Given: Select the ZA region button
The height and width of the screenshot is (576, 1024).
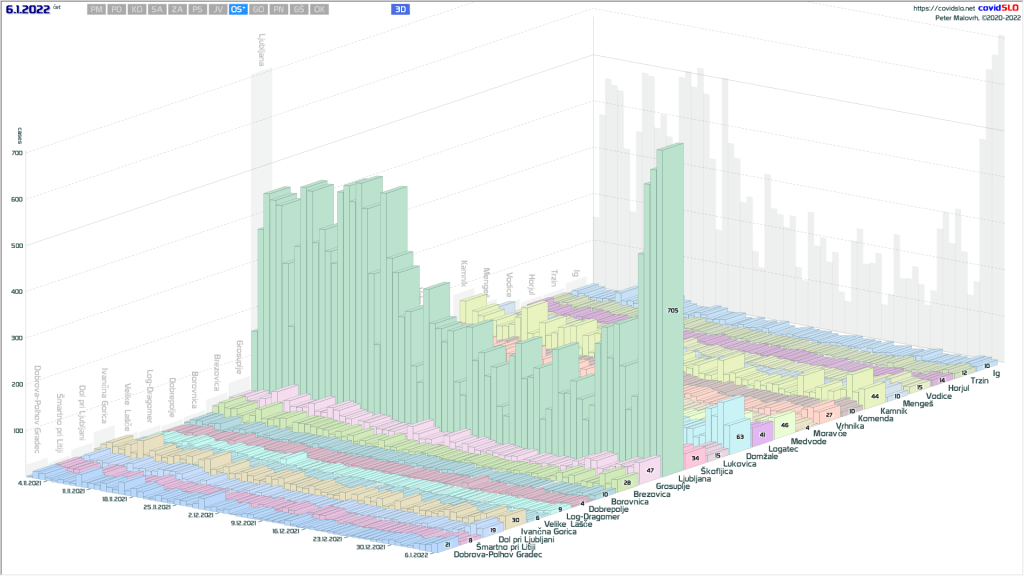Looking at the screenshot, I should [x=177, y=9].
